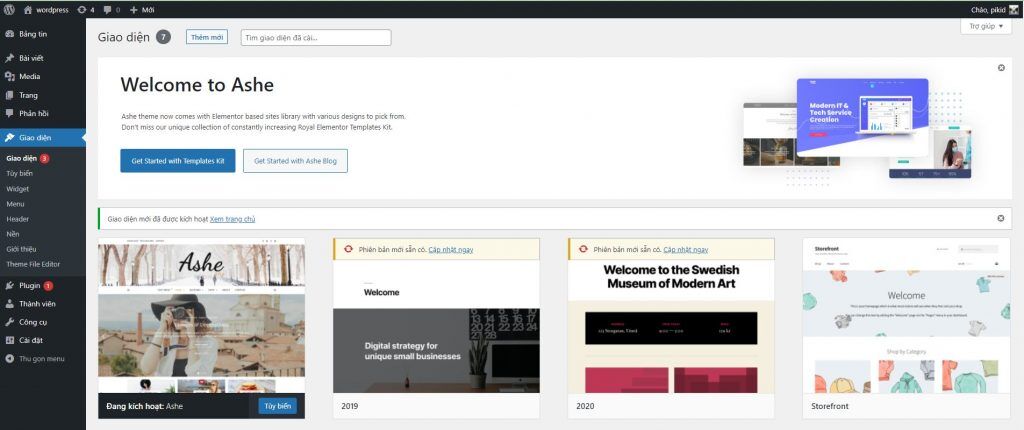Open the Ashe theme screenshot thumbnail
This screenshot has width=1024, height=430.
click(x=201, y=318)
